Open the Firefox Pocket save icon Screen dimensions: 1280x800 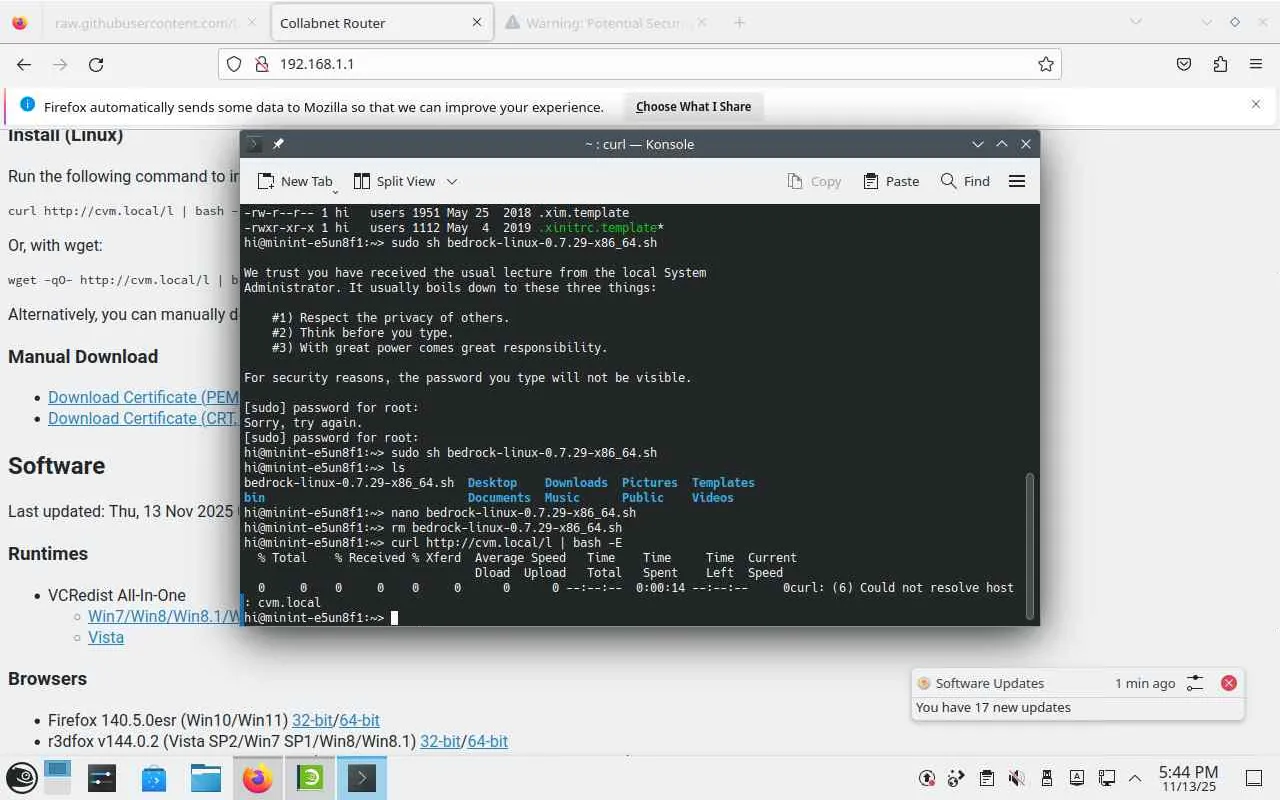pos(1184,64)
